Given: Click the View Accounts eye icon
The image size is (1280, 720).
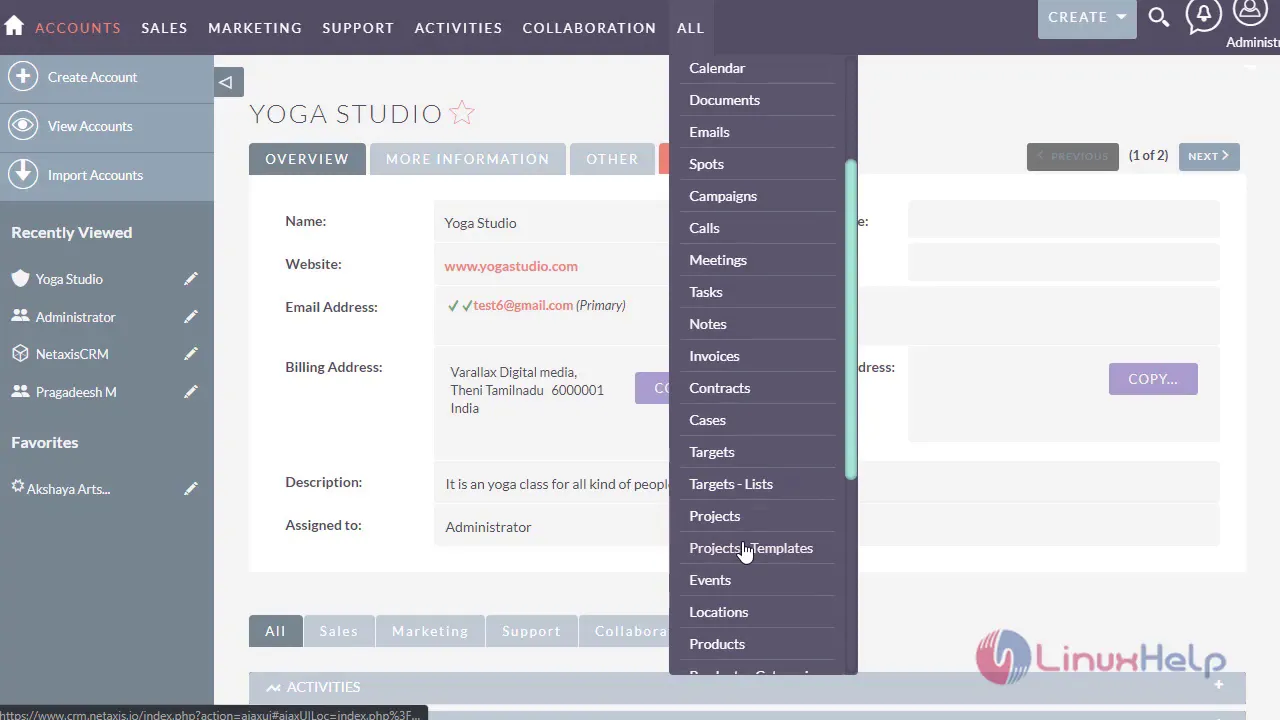Looking at the screenshot, I should (22, 125).
